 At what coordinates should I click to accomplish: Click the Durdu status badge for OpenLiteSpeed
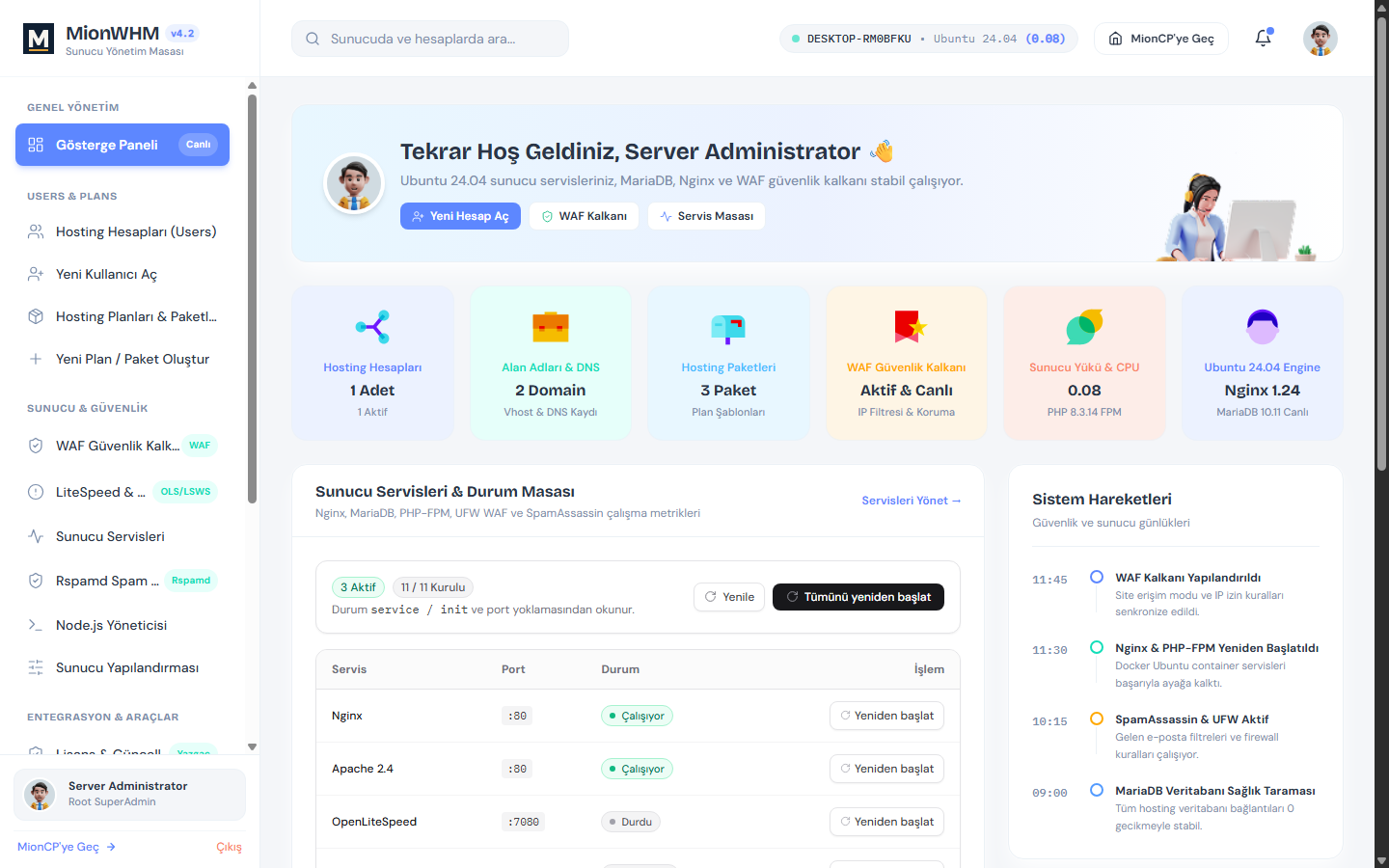(631, 822)
